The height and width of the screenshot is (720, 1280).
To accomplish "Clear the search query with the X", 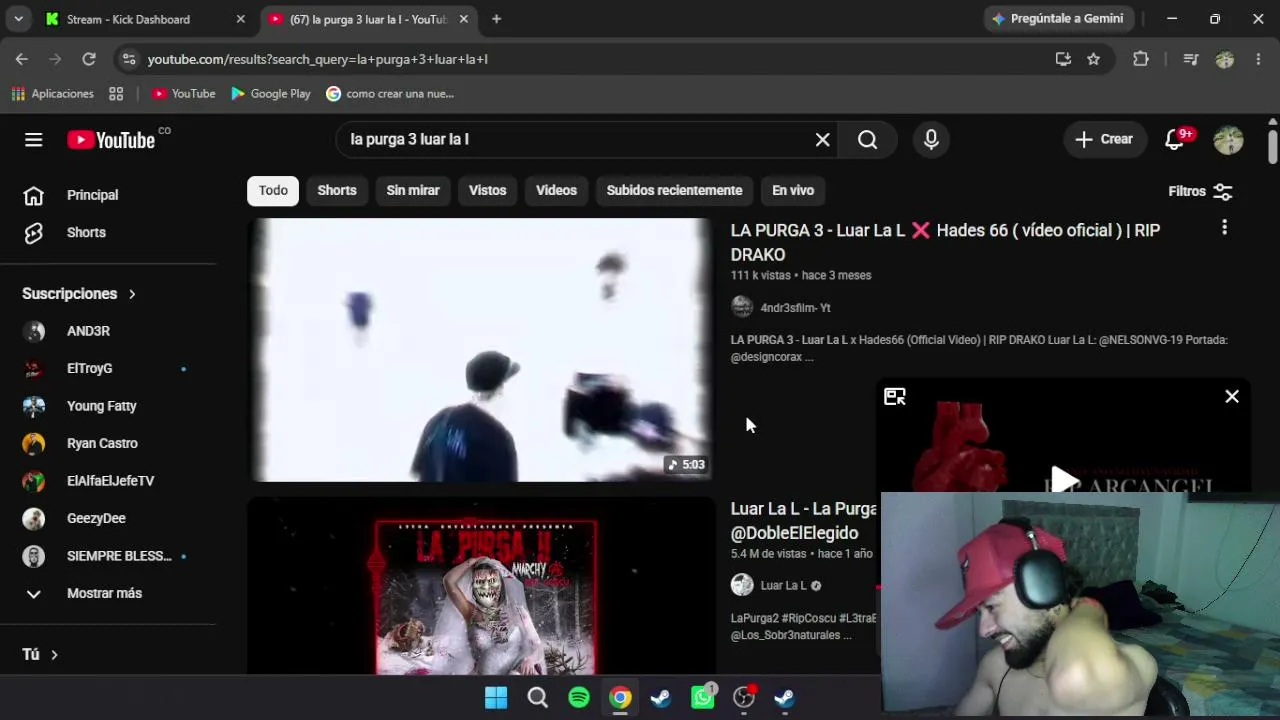I will [822, 140].
